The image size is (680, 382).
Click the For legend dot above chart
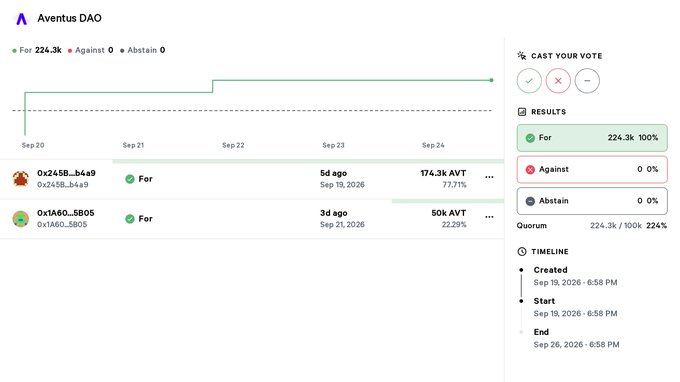pyautogui.click(x=15, y=51)
